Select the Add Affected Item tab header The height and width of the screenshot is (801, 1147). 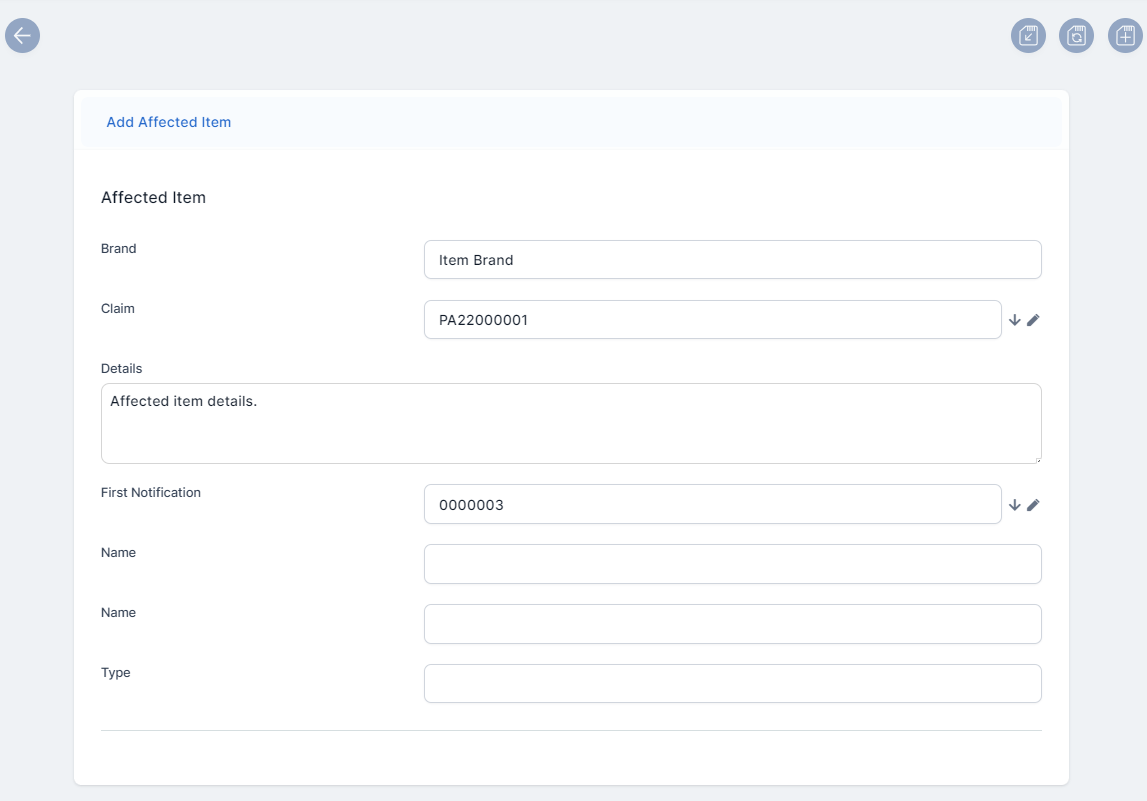coord(169,122)
